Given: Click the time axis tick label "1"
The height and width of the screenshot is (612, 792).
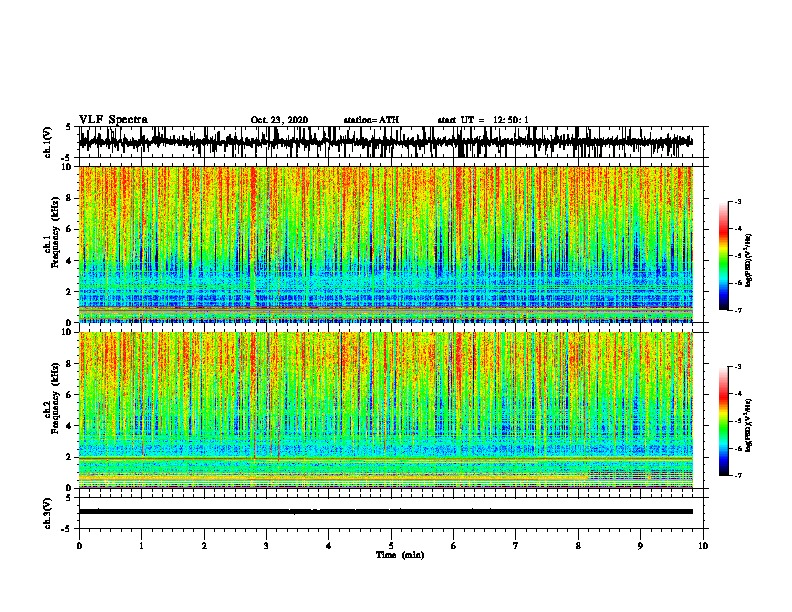Looking at the screenshot, I should tap(142, 546).
